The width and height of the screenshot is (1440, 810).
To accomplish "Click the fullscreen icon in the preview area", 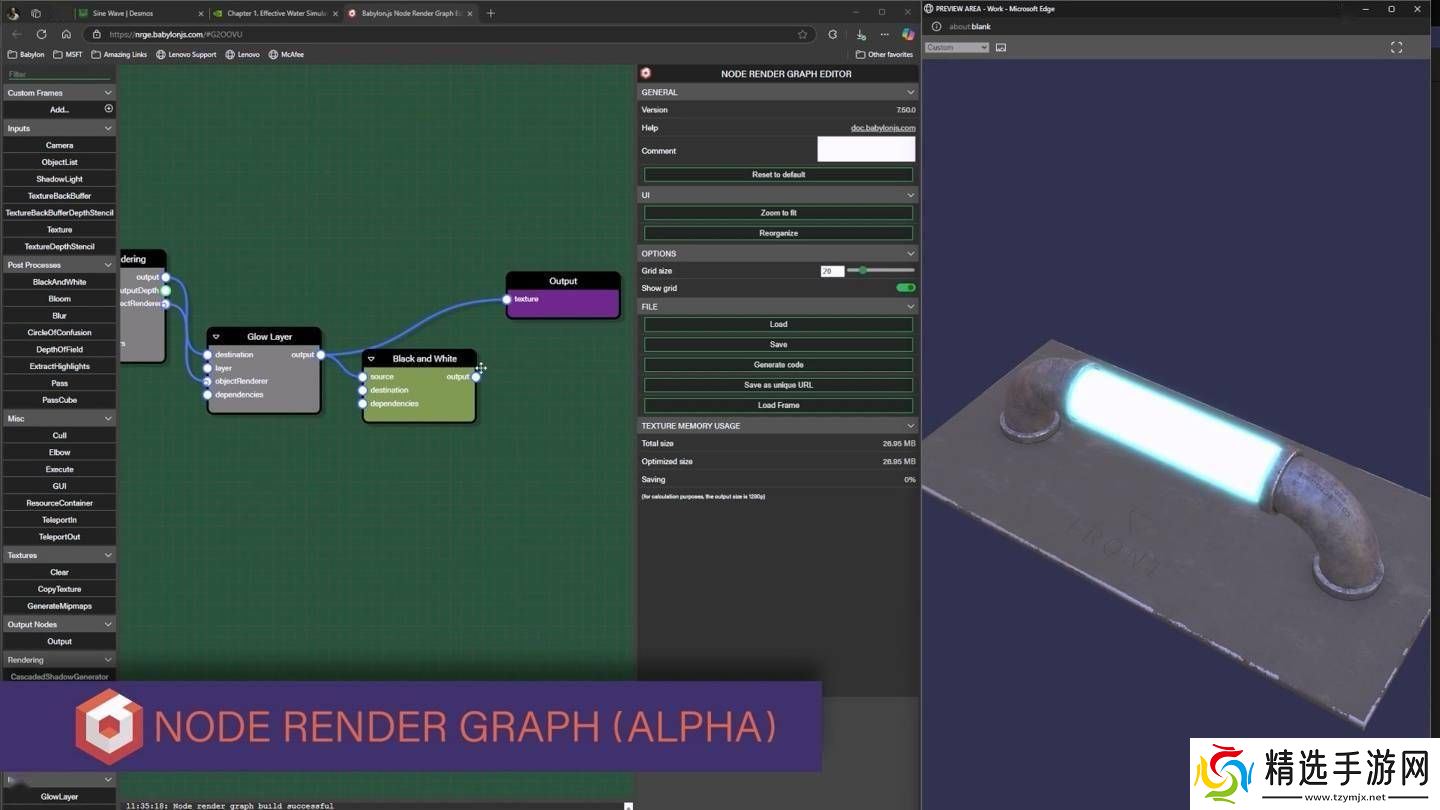I will tap(1396, 47).
